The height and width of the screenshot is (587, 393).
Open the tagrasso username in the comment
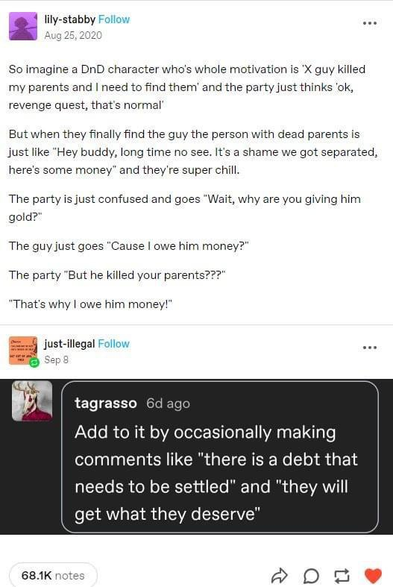click(x=106, y=403)
